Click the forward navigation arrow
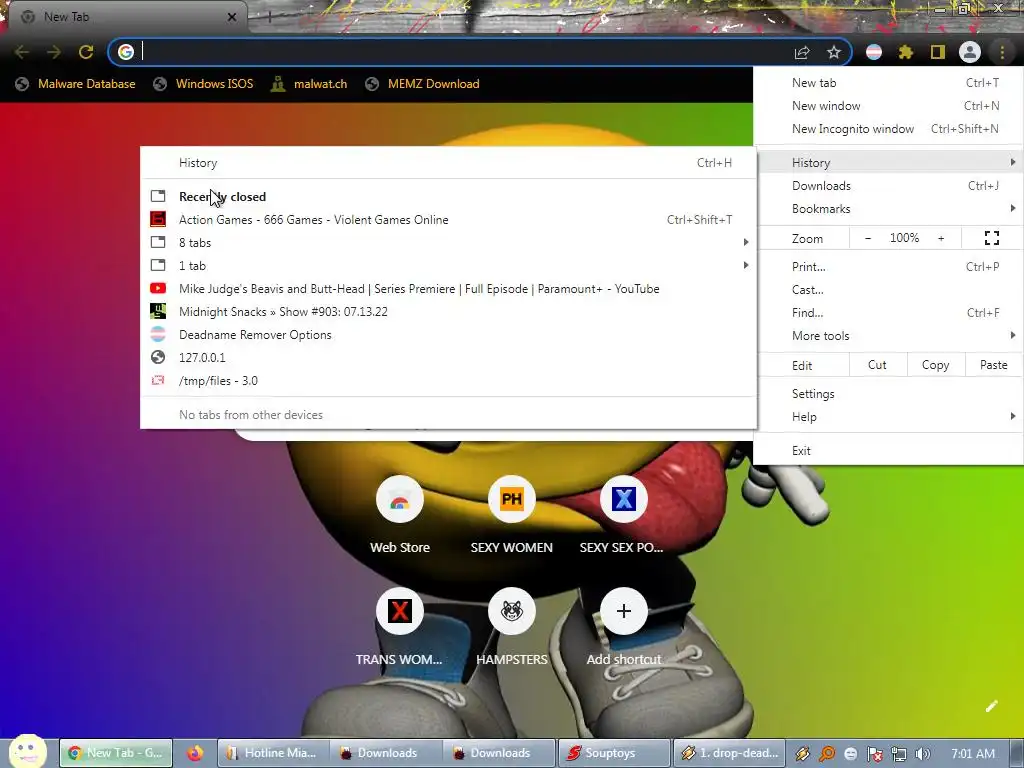The image size is (1024, 768). pos(54,52)
